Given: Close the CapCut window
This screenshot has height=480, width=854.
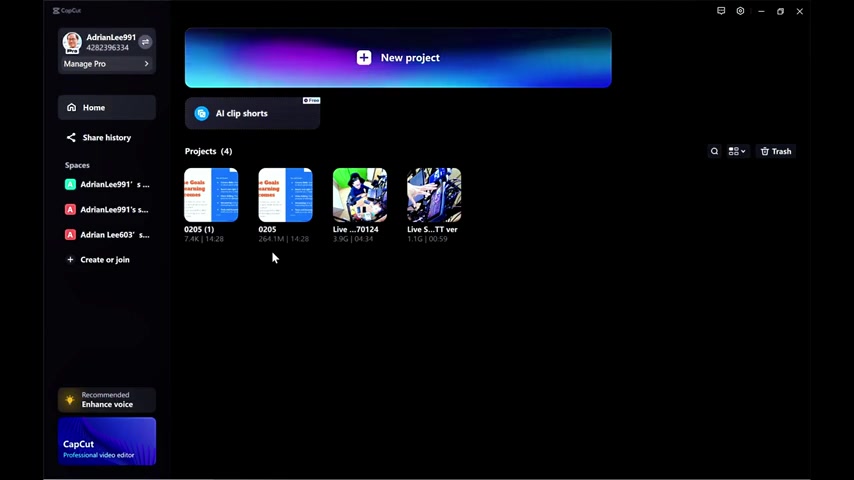Looking at the screenshot, I should tap(800, 11).
